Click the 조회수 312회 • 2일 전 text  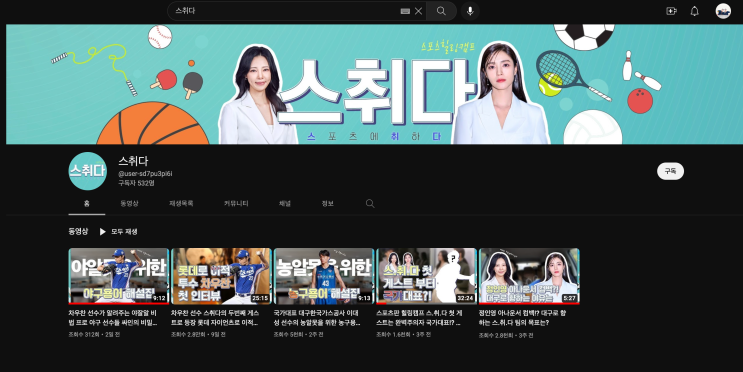tap(94, 335)
